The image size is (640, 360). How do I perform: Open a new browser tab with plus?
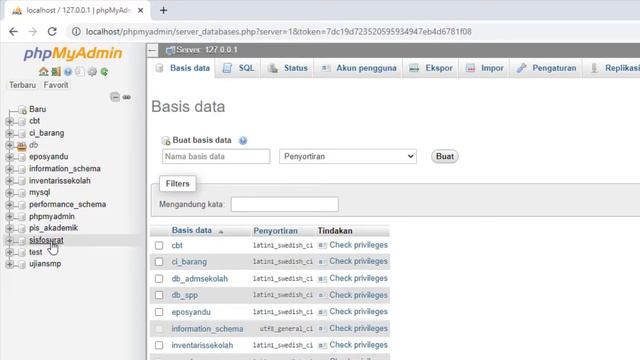[163, 10]
